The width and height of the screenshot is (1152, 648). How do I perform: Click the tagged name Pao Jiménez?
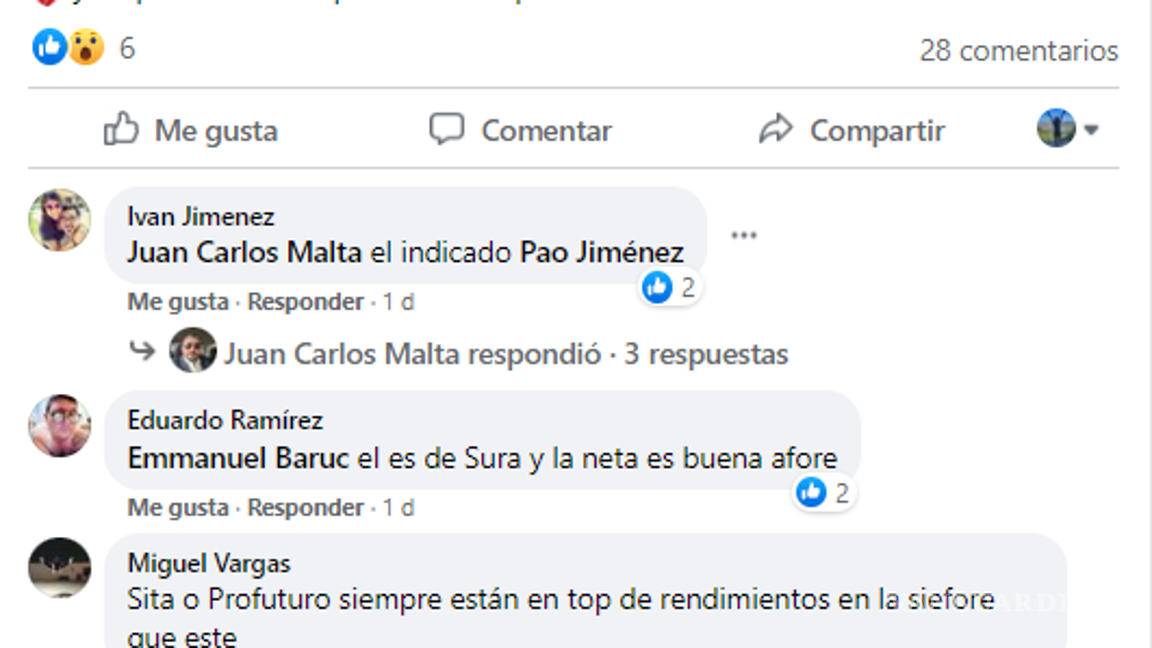click(600, 253)
